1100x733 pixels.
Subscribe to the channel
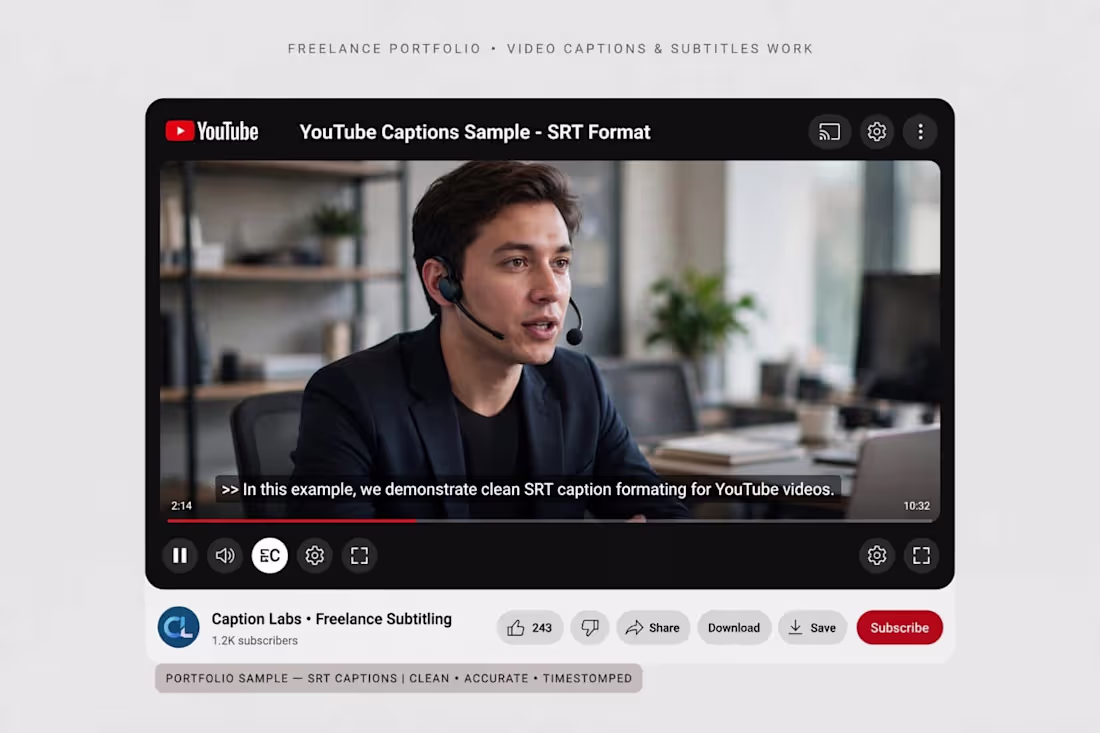899,628
